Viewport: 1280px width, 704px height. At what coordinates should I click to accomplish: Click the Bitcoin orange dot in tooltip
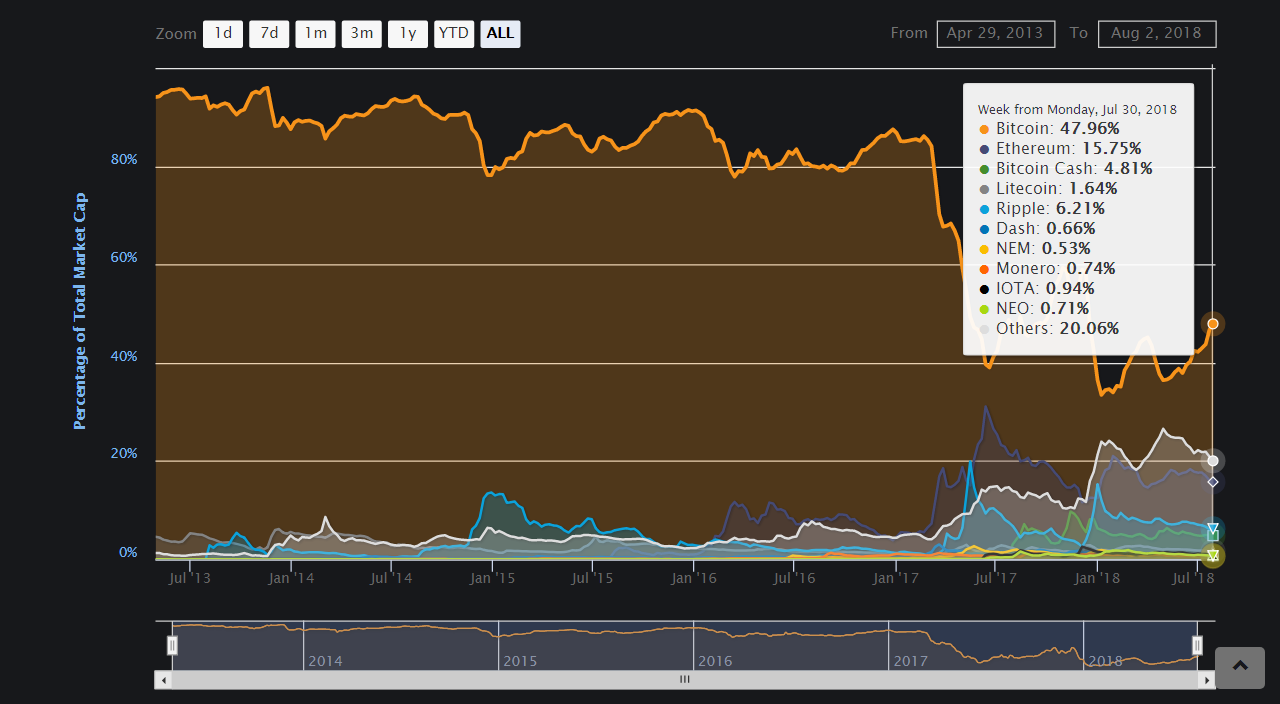coord(985,129)
